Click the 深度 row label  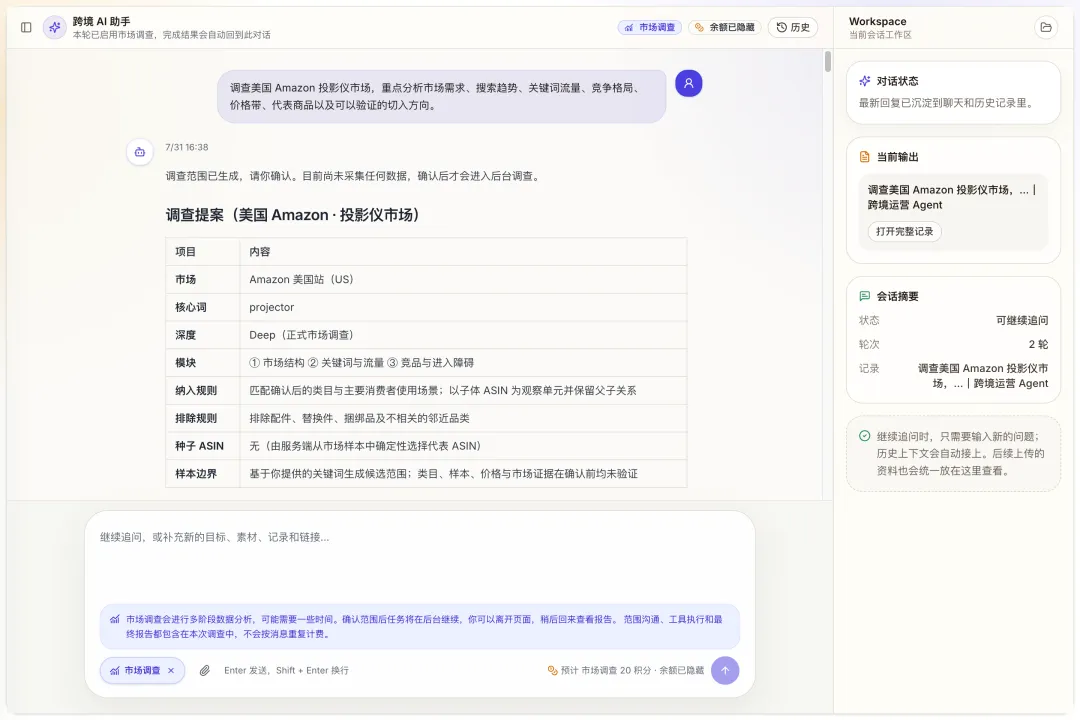(x=185, y=335)
